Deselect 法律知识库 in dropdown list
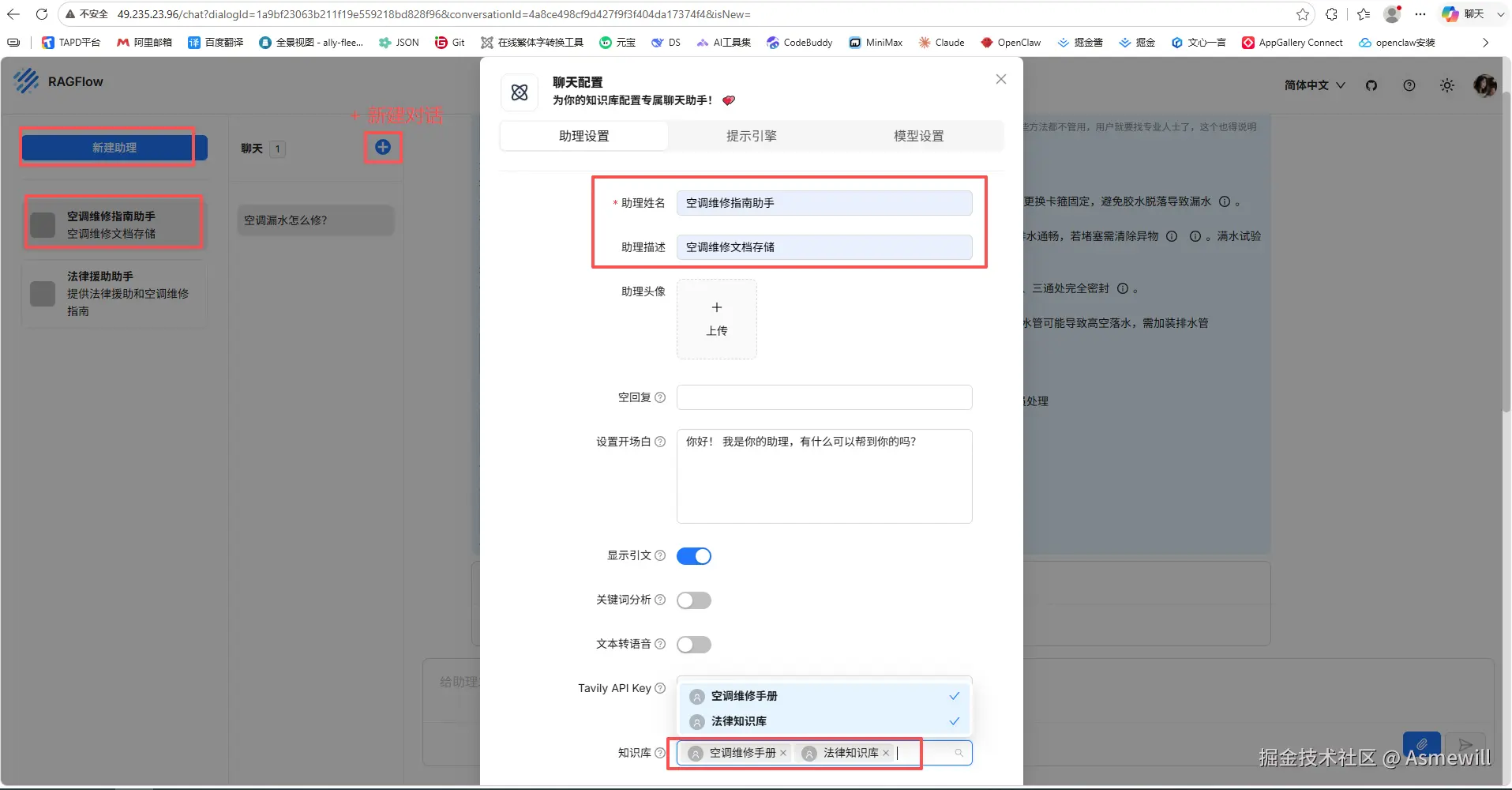 (x=825, y=721)
